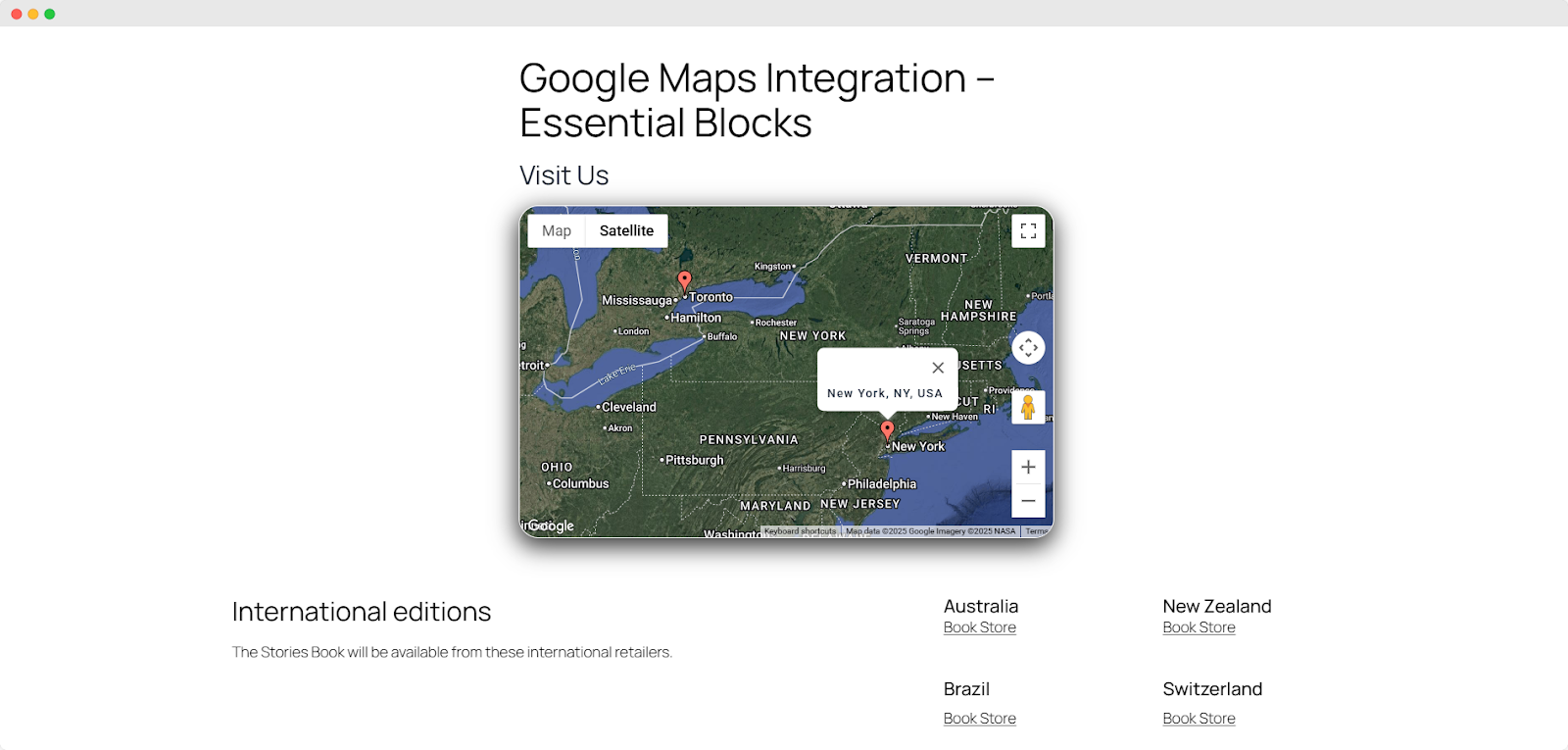Click the Google Maps Integration page title
The width and height of the screenshot is (1568, 750).
[x=757, y=100]
